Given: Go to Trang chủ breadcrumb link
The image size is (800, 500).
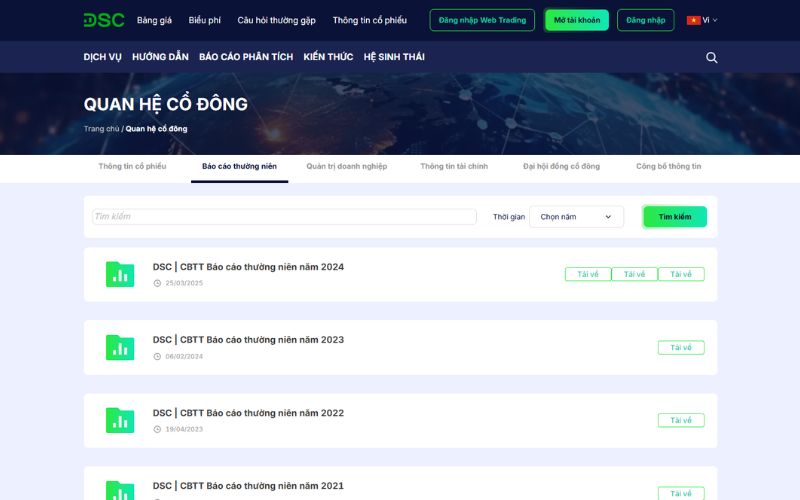Looking at the screenshot, I should coord(101,129).
